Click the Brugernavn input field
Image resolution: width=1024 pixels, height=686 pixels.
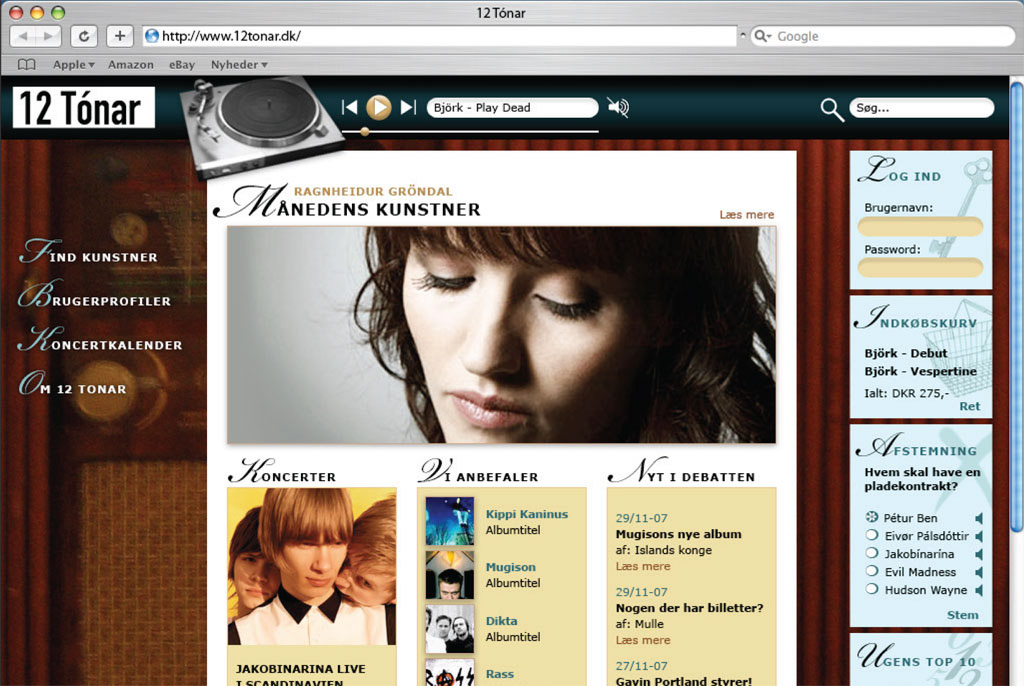pos(920,227)
